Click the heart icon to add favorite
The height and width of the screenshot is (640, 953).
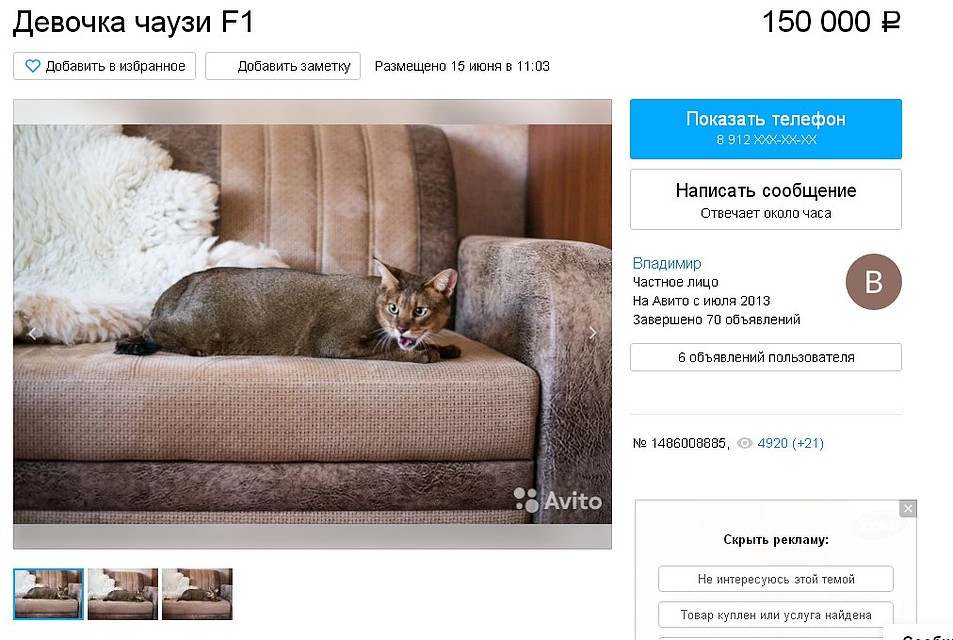32,66
